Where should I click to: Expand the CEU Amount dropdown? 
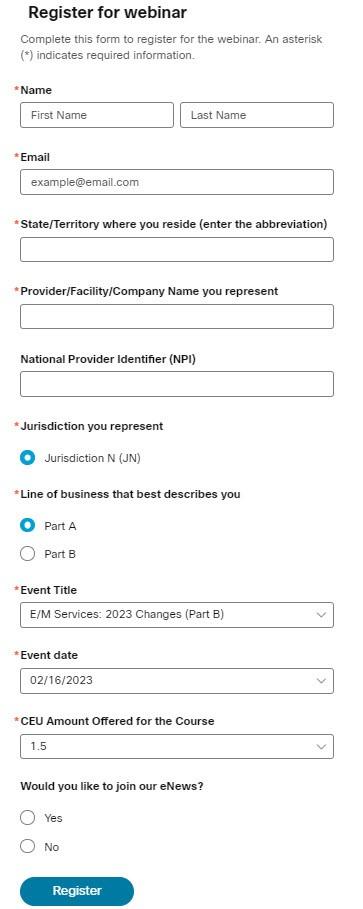click(177, 746)
